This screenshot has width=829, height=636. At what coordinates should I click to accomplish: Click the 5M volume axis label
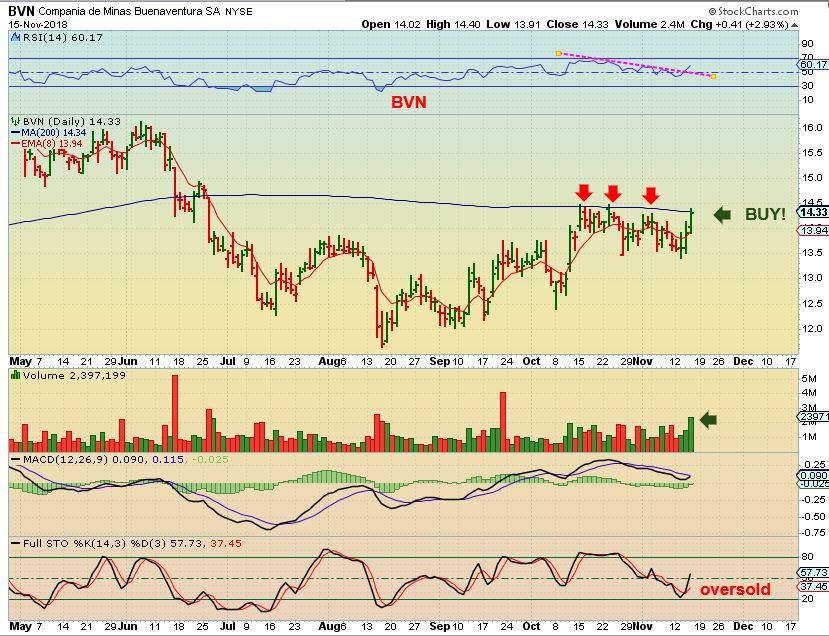[809, 379]
